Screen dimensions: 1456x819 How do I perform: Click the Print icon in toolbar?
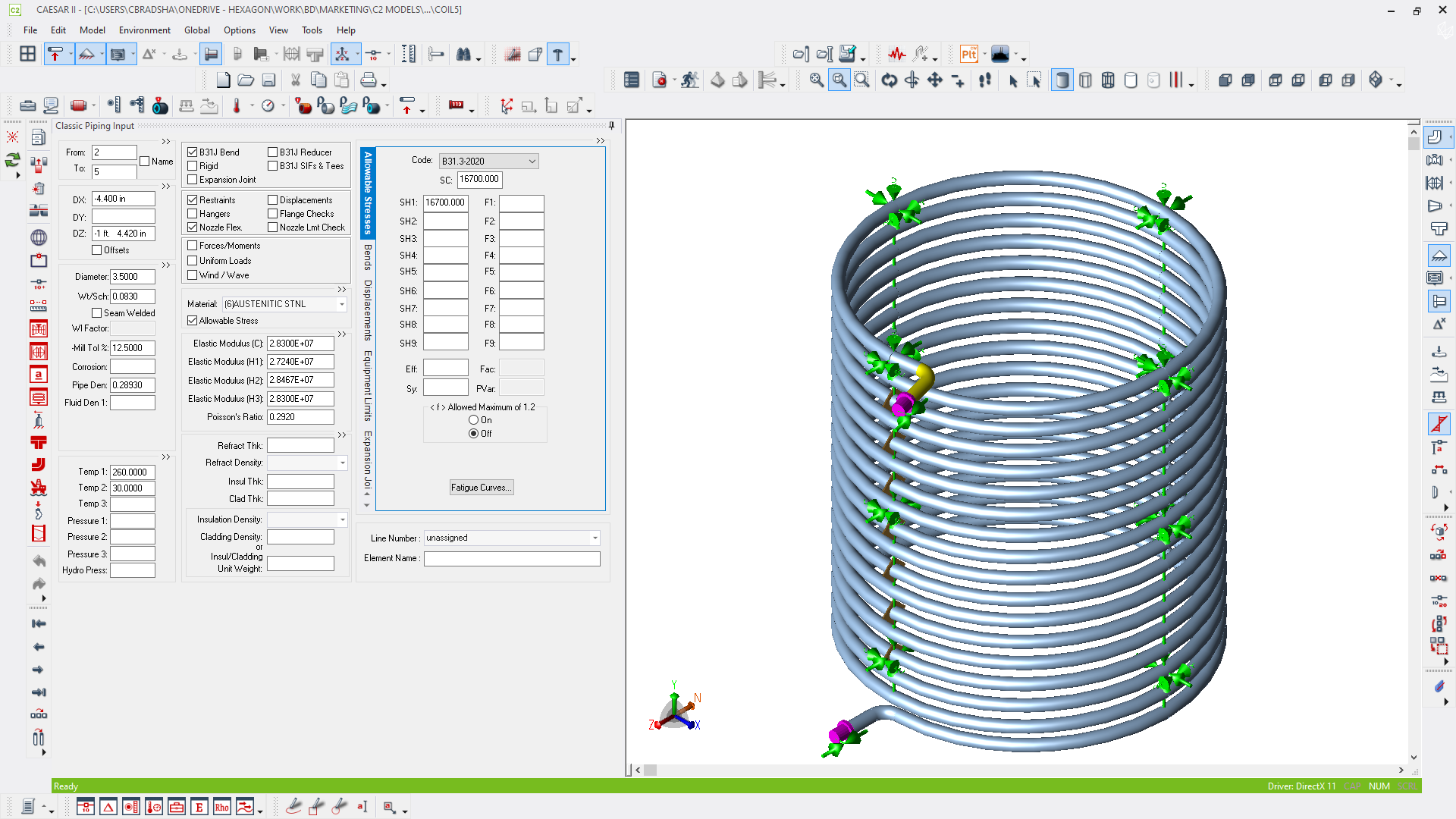pyautogui.click(x=369, y=80)
